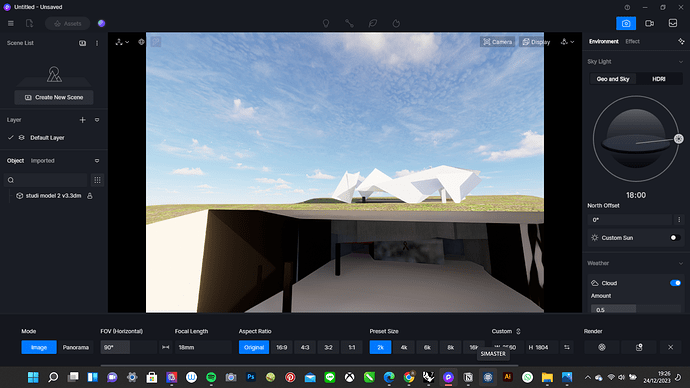Click the North Offset value field
This screenshot has width=690, height=388.
click(x=629, y=220)
